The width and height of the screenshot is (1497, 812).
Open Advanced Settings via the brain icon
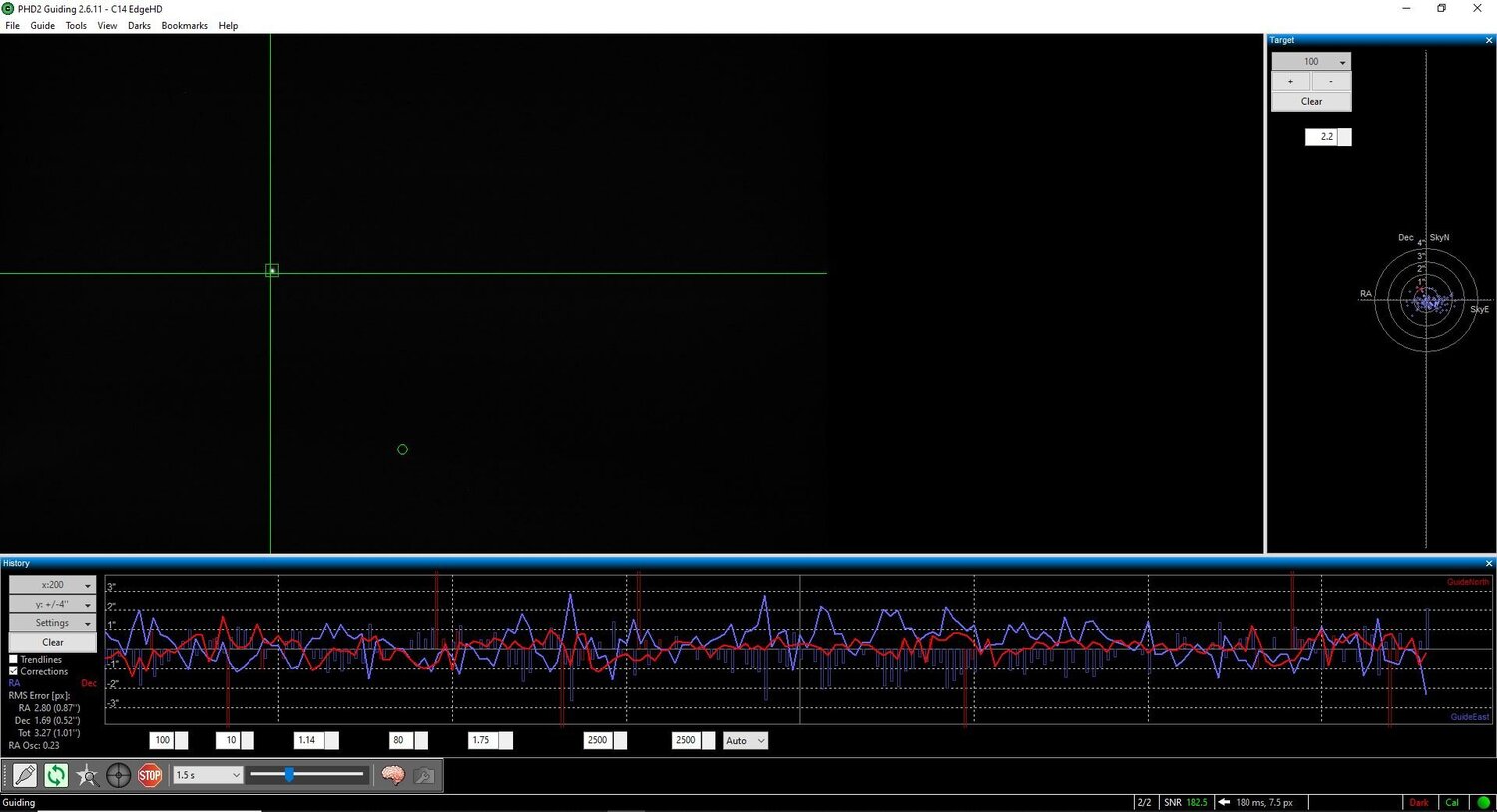392,775
